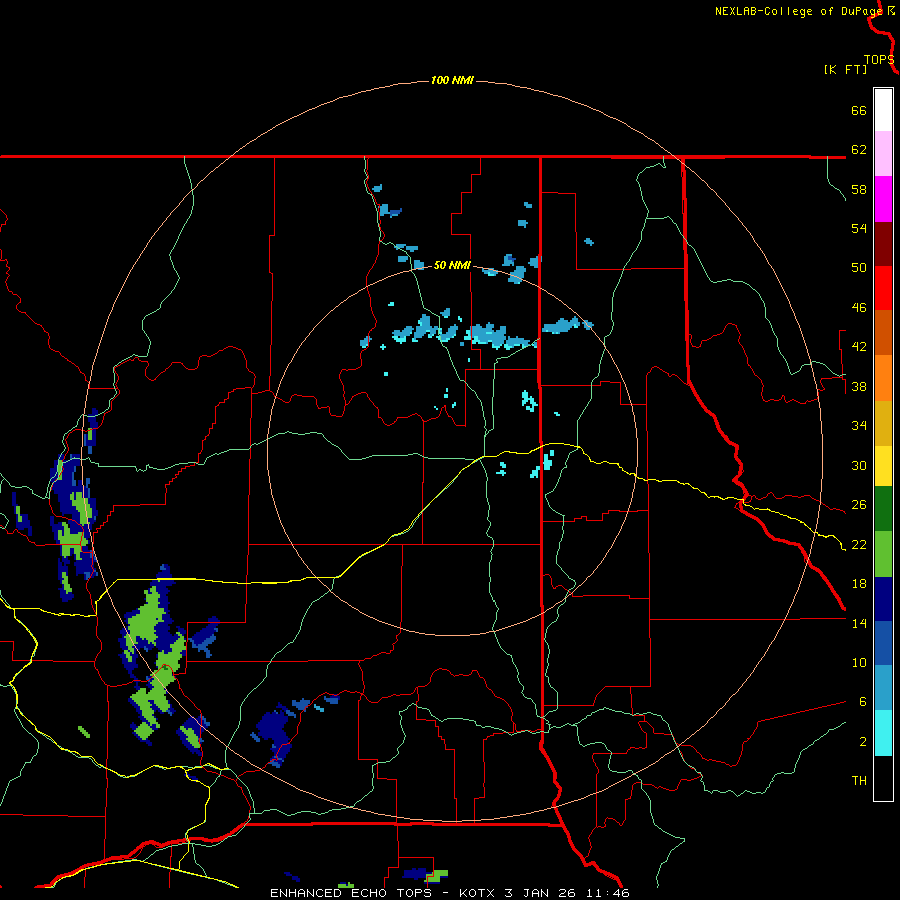Click the bright yellow legend swatch
900x900 pixels.
click(x=883, y=465)
